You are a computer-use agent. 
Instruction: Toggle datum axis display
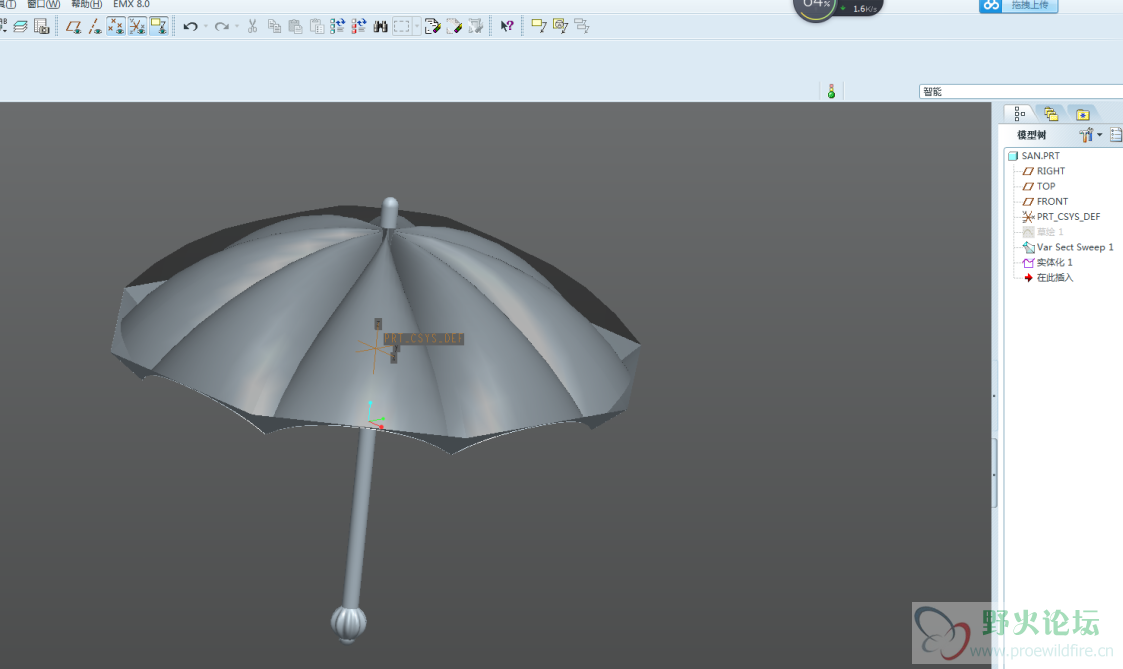click(x=95, y=27)
